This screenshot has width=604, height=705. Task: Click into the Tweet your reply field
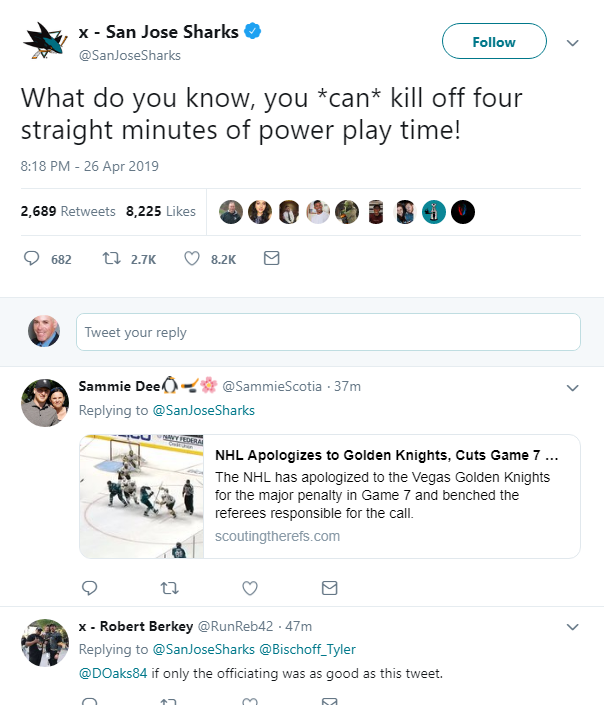pos(327,332)
